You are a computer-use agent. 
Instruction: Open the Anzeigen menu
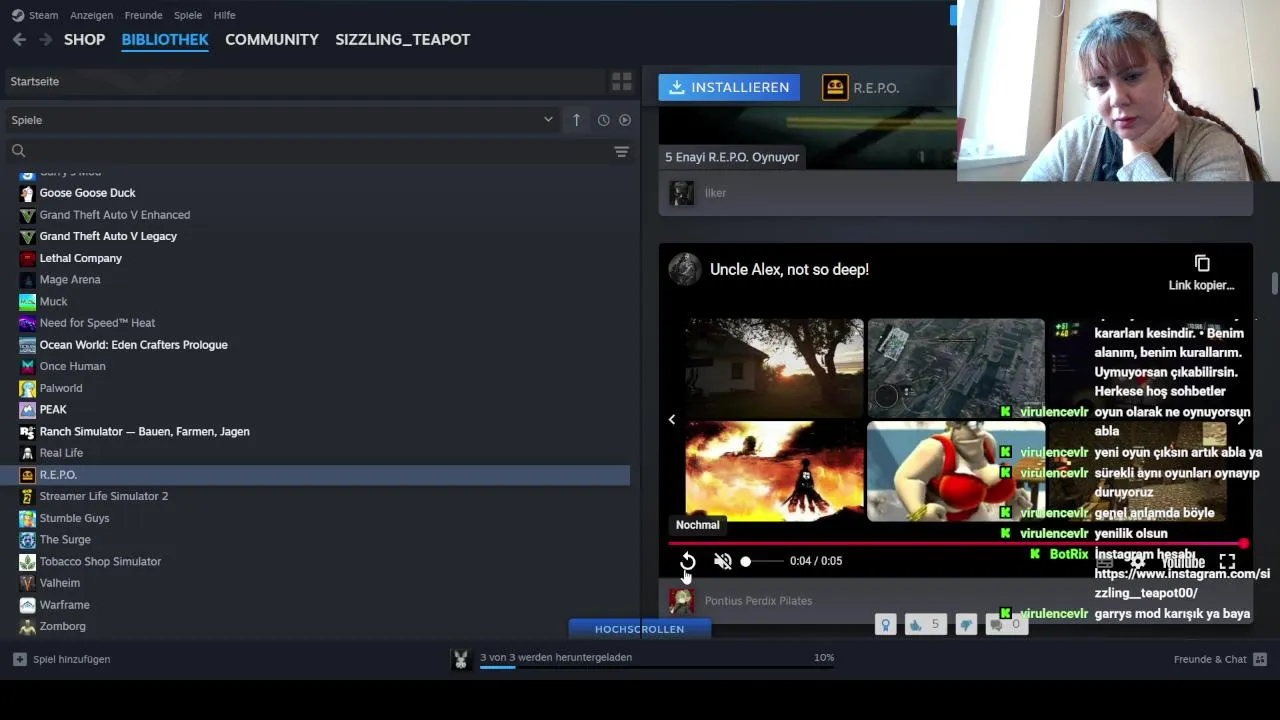pyautogui.click(x=91, y=15)
